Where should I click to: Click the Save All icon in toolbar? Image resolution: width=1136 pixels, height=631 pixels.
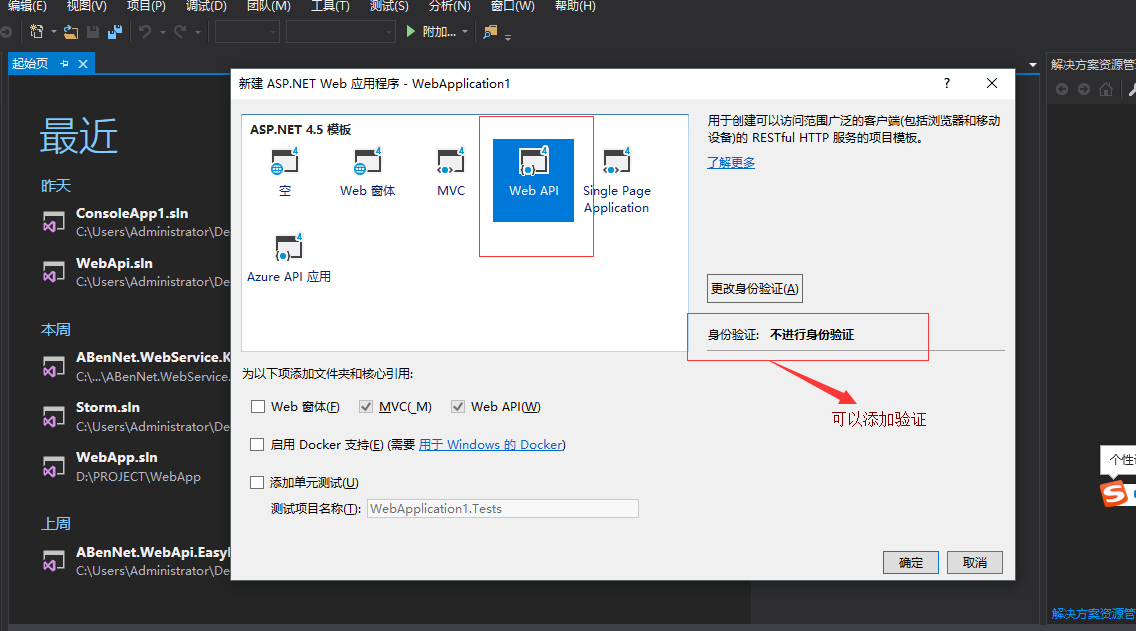click(114, 32)
